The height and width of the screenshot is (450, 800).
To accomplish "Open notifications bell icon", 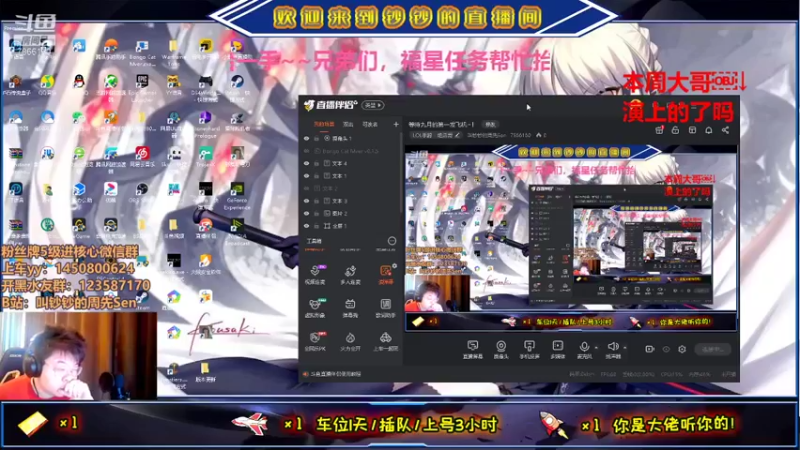I will (709, 130).
